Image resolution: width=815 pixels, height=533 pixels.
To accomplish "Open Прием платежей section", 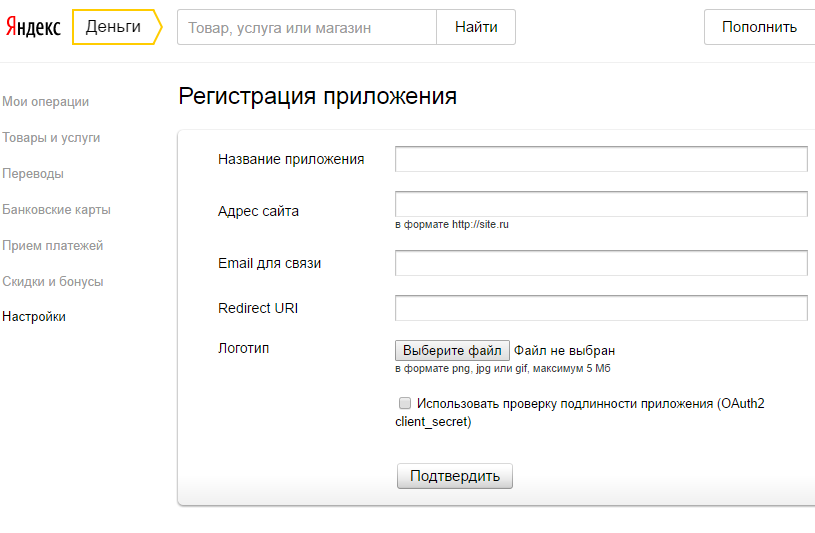I will coord(53,246).
